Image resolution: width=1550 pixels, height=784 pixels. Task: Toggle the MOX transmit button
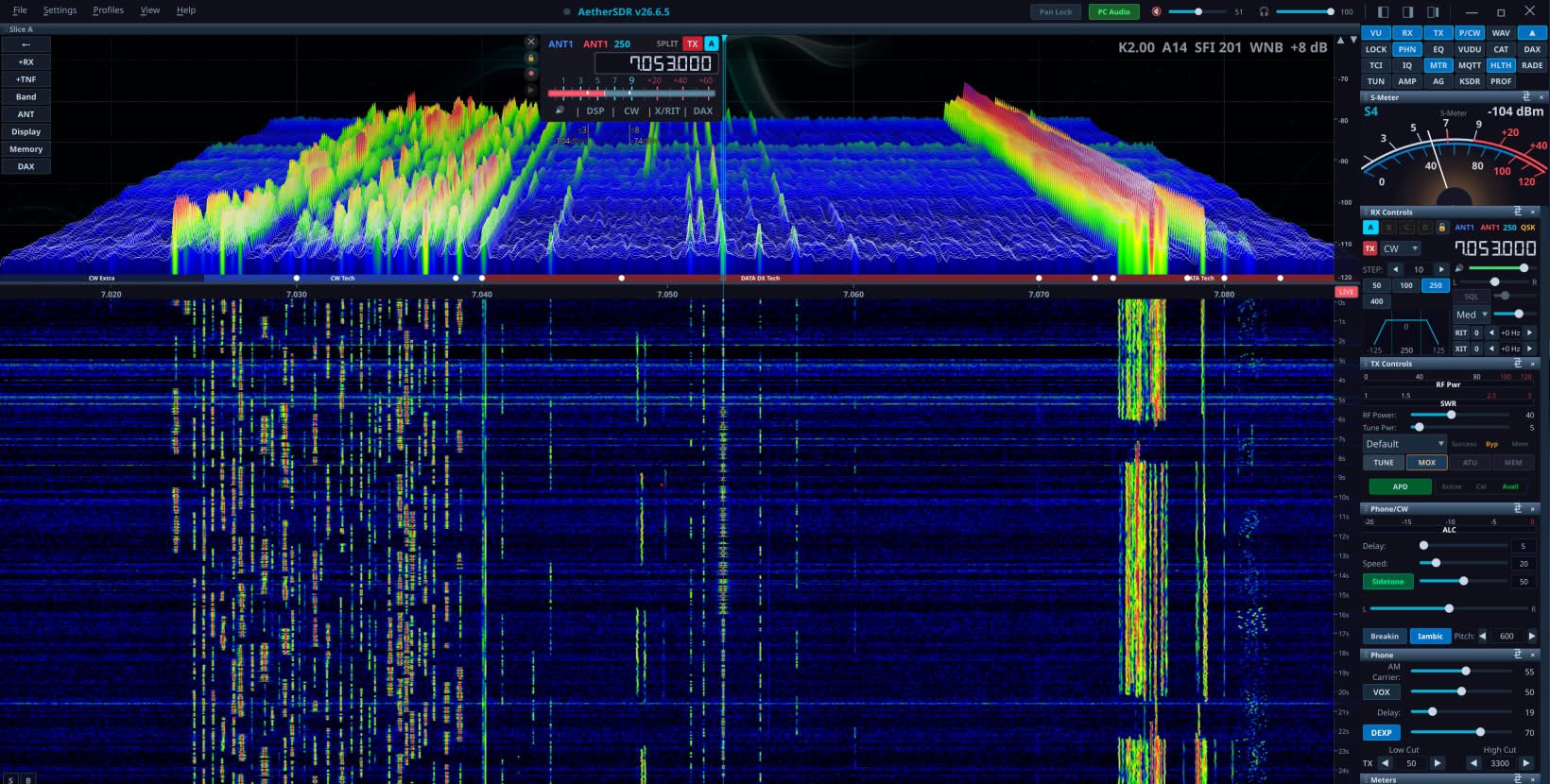click(1427, 463)
